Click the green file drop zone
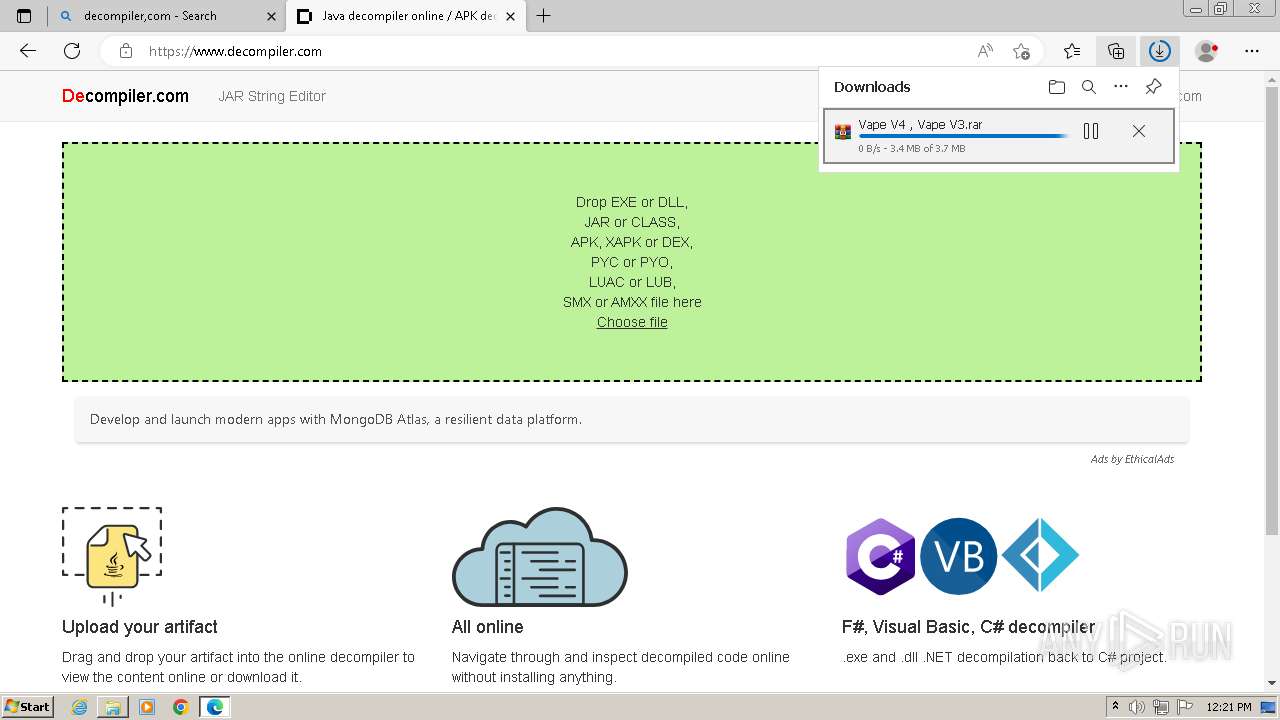The width and height of the screenshot is (1280, 720). (x=632, y=262)
